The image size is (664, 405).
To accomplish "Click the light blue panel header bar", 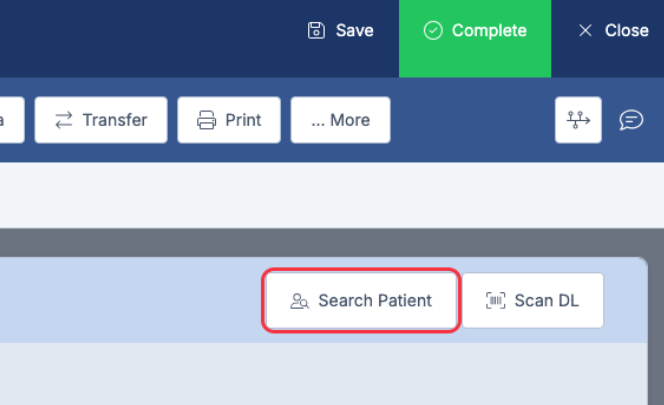I will pos(130,300).
